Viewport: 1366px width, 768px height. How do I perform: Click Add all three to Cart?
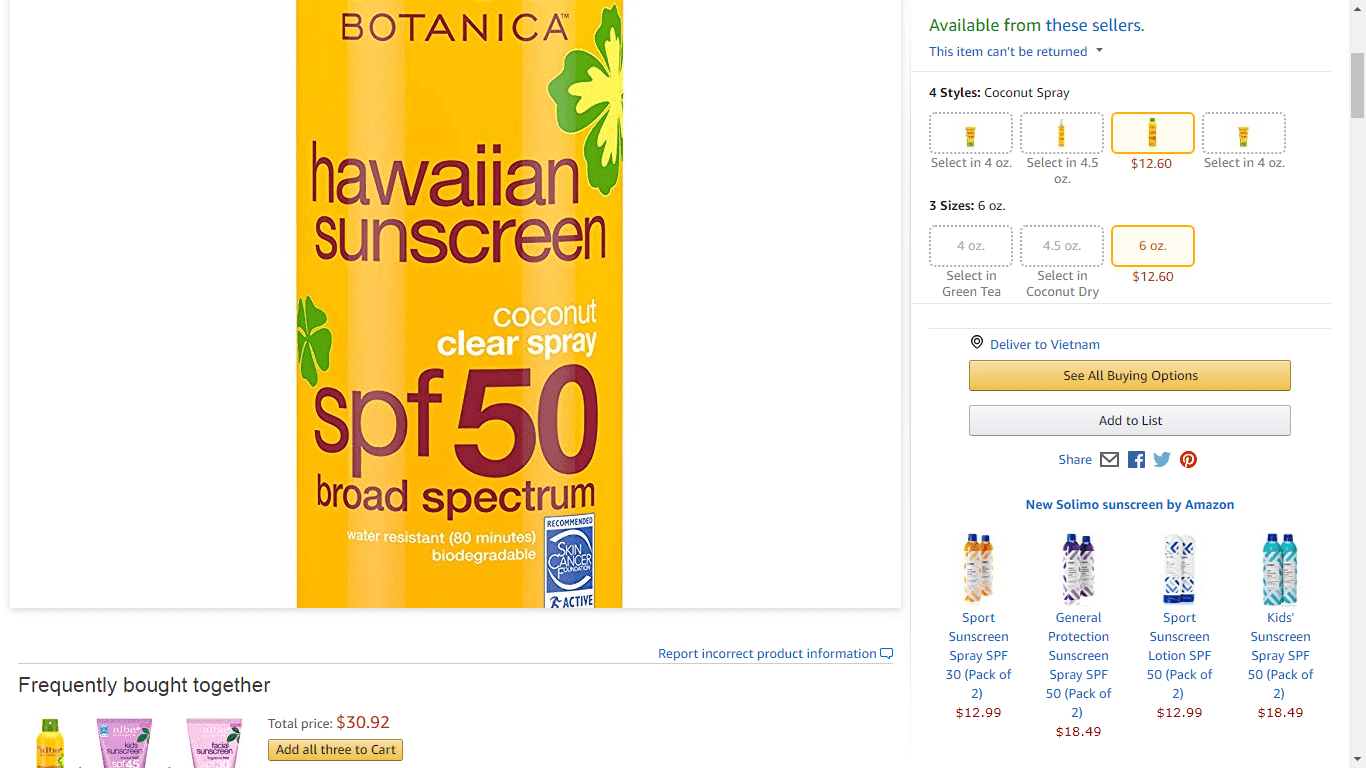[335, 749]
